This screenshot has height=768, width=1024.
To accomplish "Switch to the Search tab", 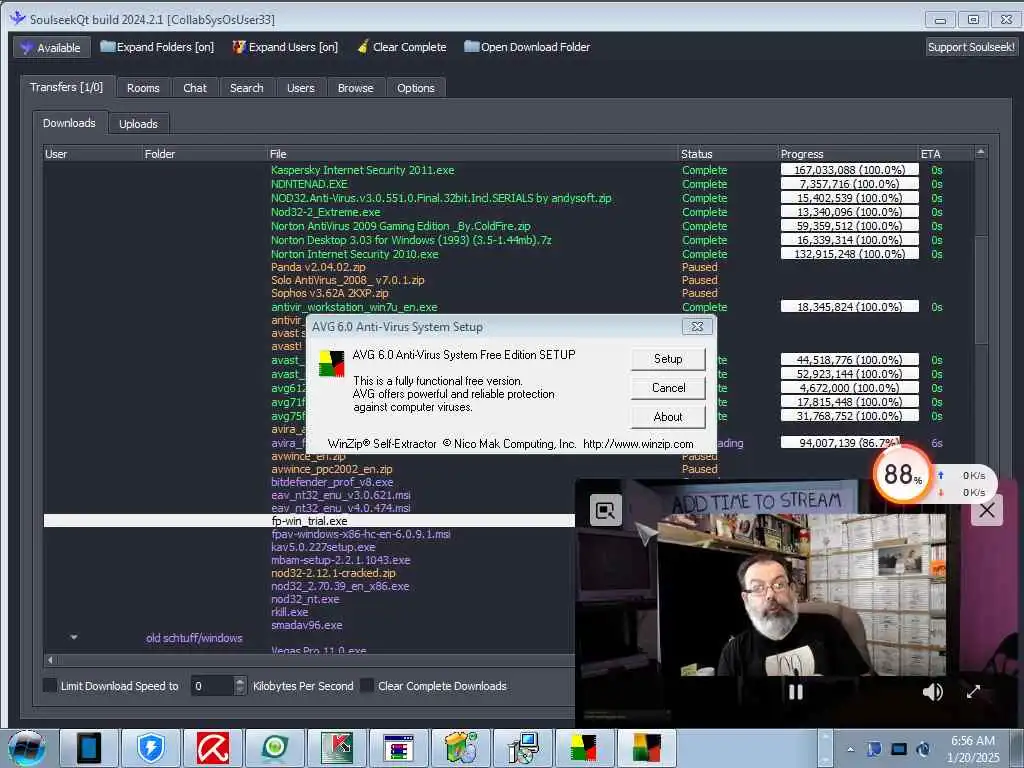I will [246, 88].
